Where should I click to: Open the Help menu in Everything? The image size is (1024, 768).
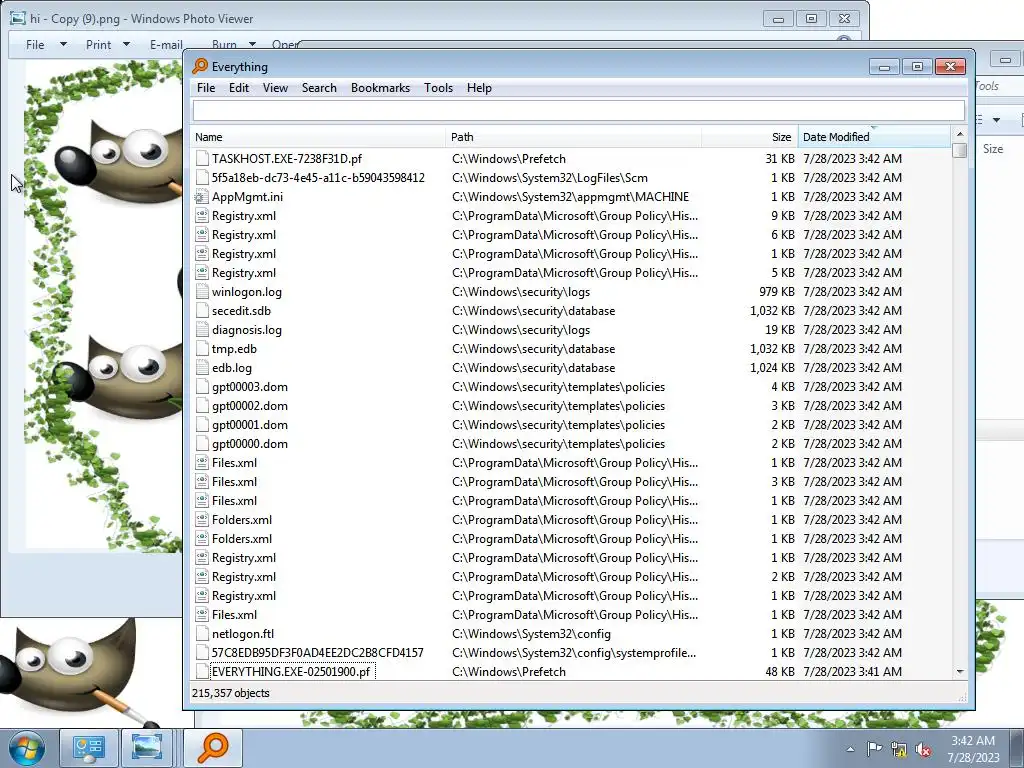point(479,88)
